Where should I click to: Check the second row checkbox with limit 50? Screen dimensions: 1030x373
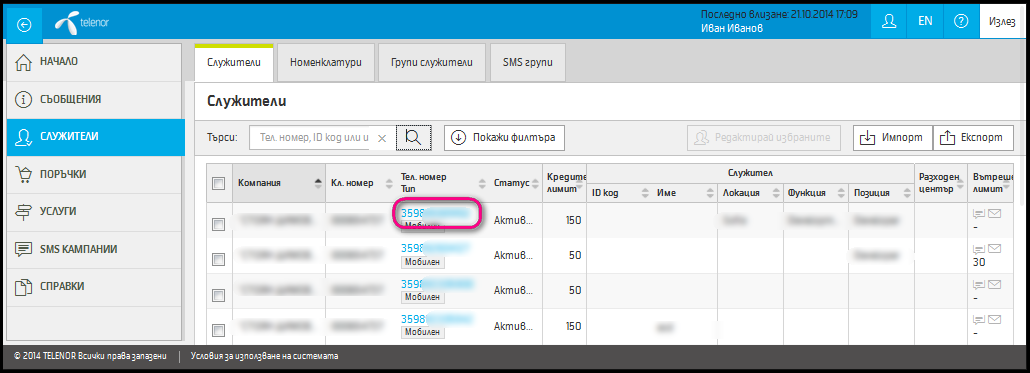pos(219,259)
